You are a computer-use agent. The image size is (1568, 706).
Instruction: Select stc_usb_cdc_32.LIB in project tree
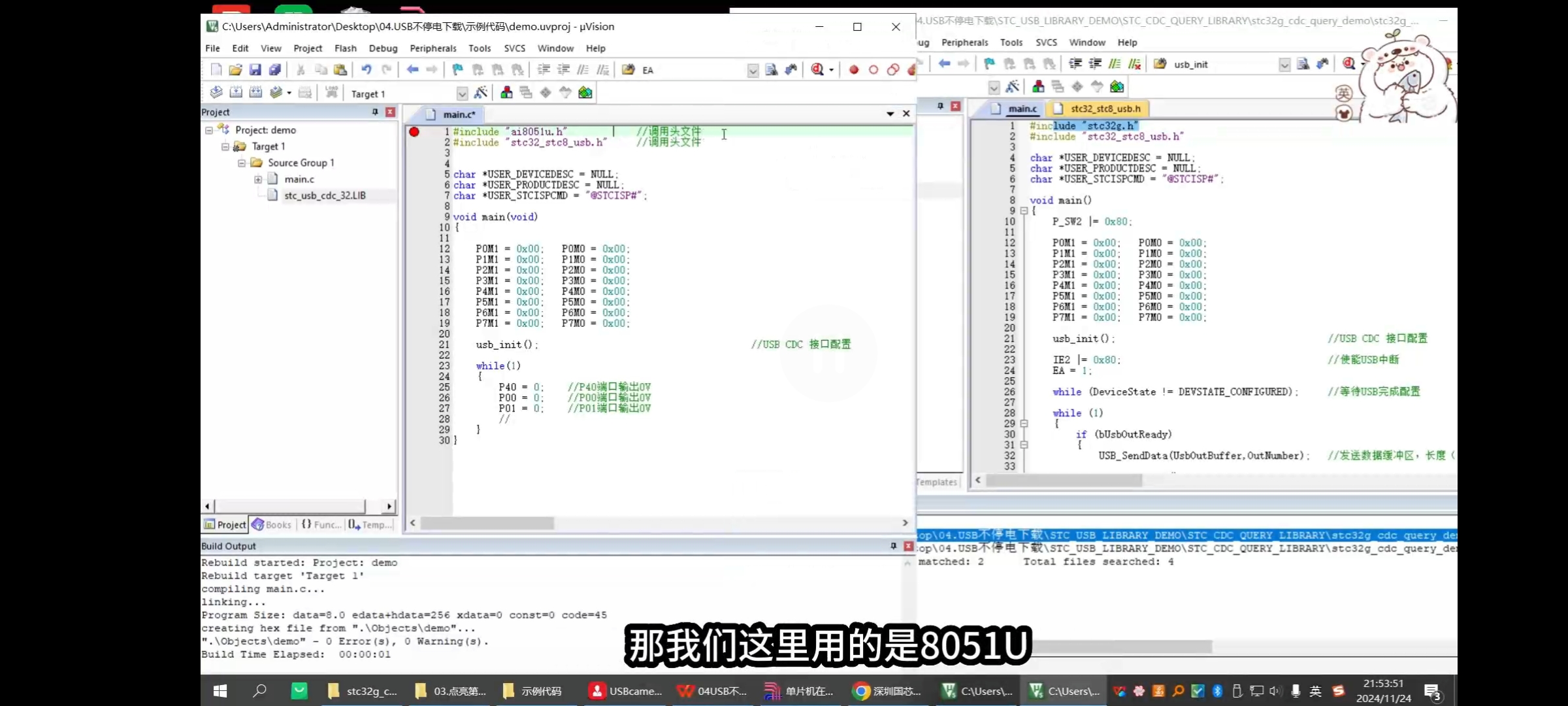pyautogui.click(x=325, y=195)
